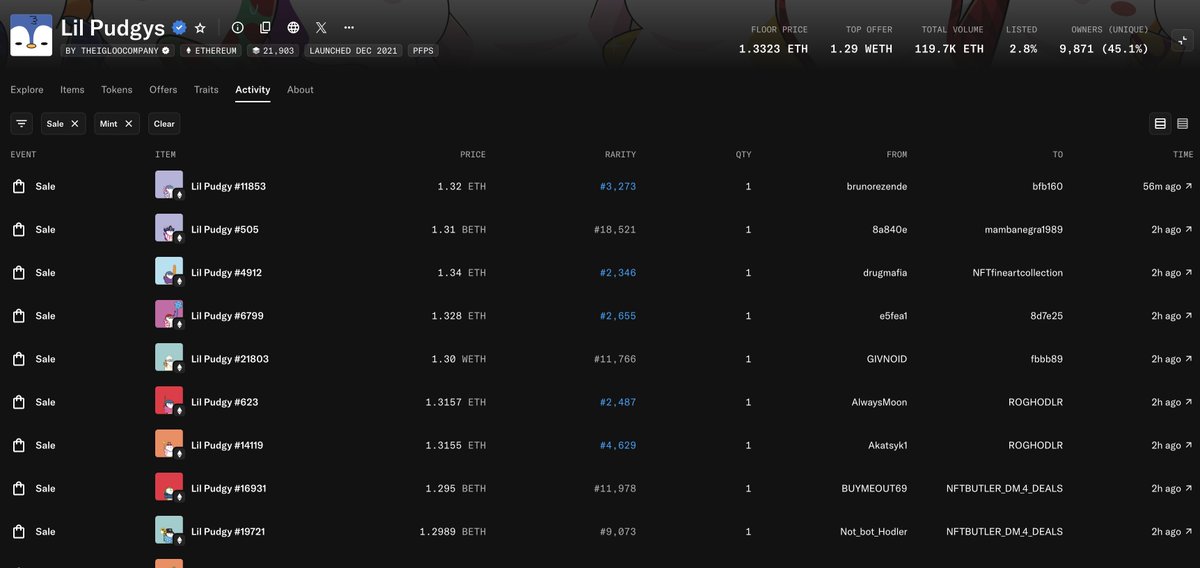Viewport: 1200px width, 568px height.
Task: Click the Lil Pudgys collection avatar
Action: pyautogui.click(x=31, y=35)
